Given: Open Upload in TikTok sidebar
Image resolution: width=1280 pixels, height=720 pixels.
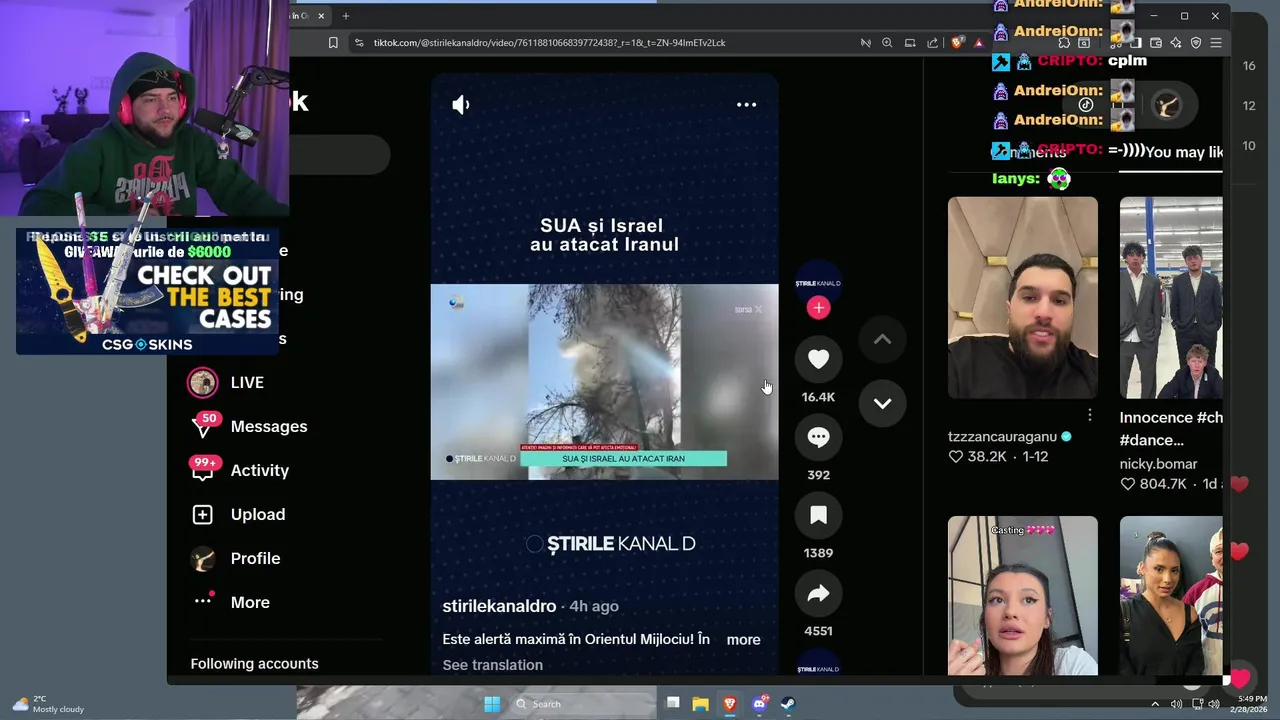Looking at the screenshot, I should pyautogui.click(x=257, y=514).
